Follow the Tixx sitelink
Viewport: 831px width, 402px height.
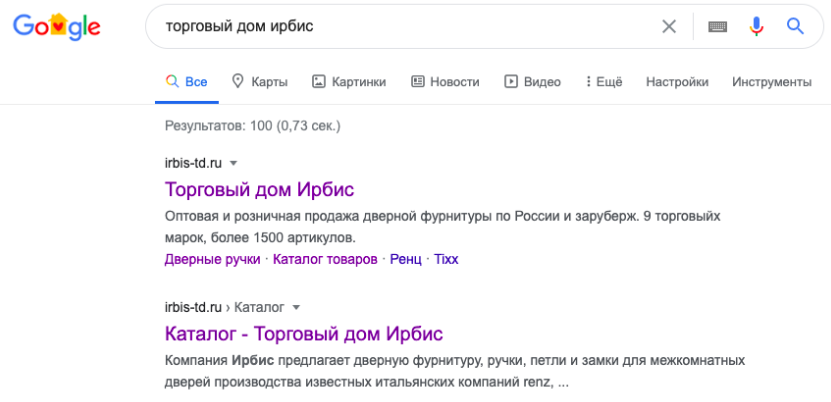click(x=446, y=260)
